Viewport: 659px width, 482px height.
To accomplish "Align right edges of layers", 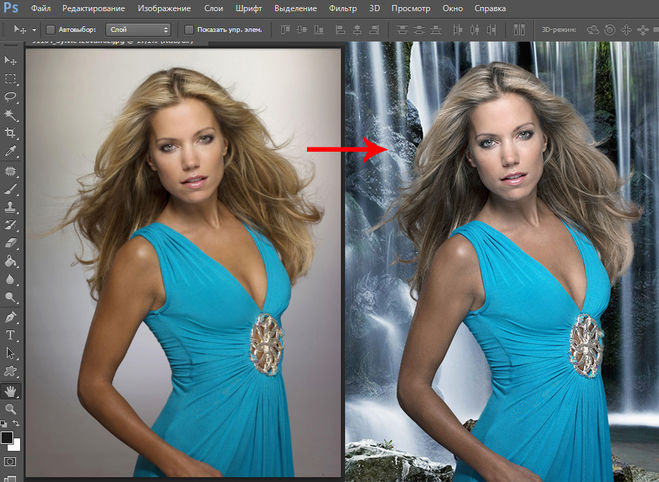I will (374, 30).
